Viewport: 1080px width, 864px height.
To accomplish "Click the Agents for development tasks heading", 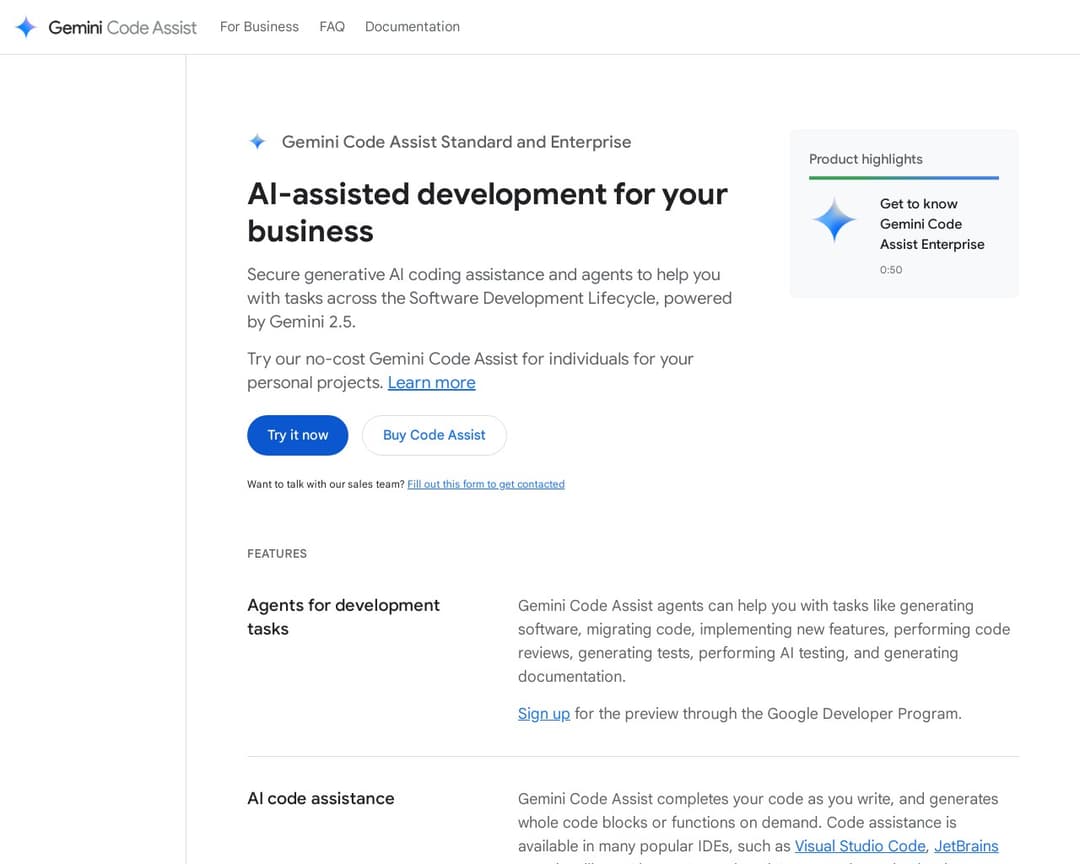I will [343, 617].
